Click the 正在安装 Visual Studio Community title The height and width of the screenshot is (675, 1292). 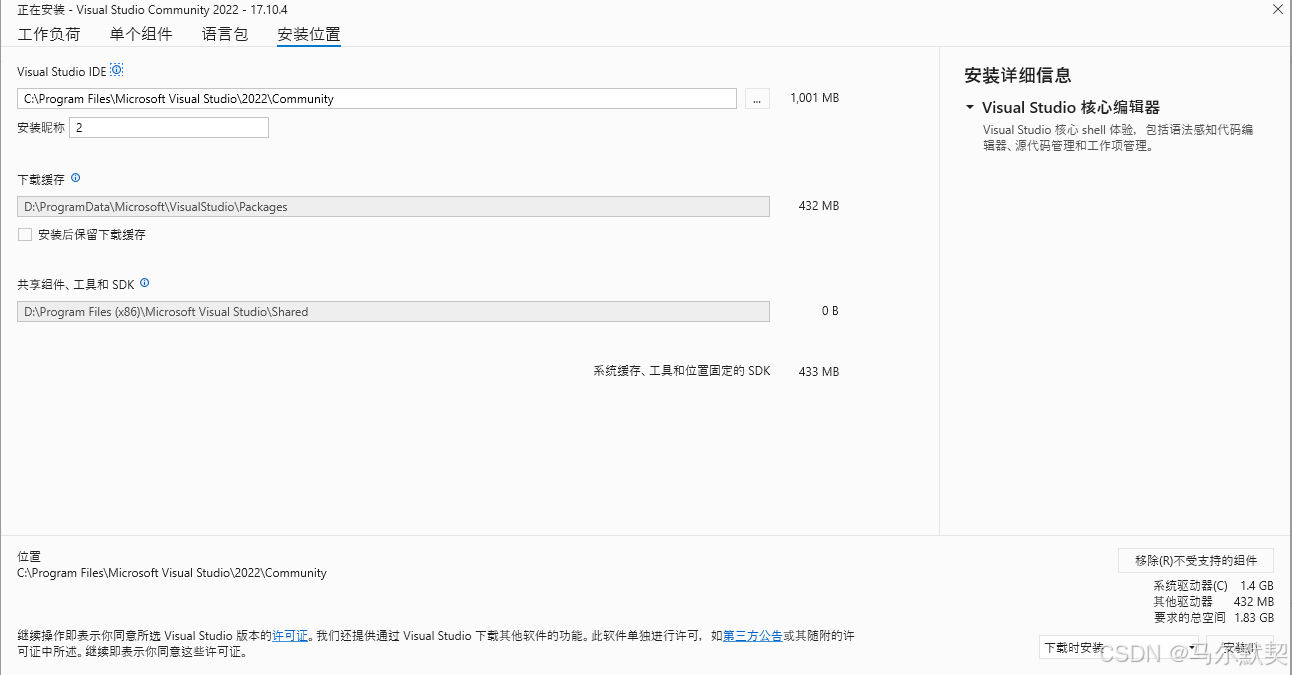(152, 9)
